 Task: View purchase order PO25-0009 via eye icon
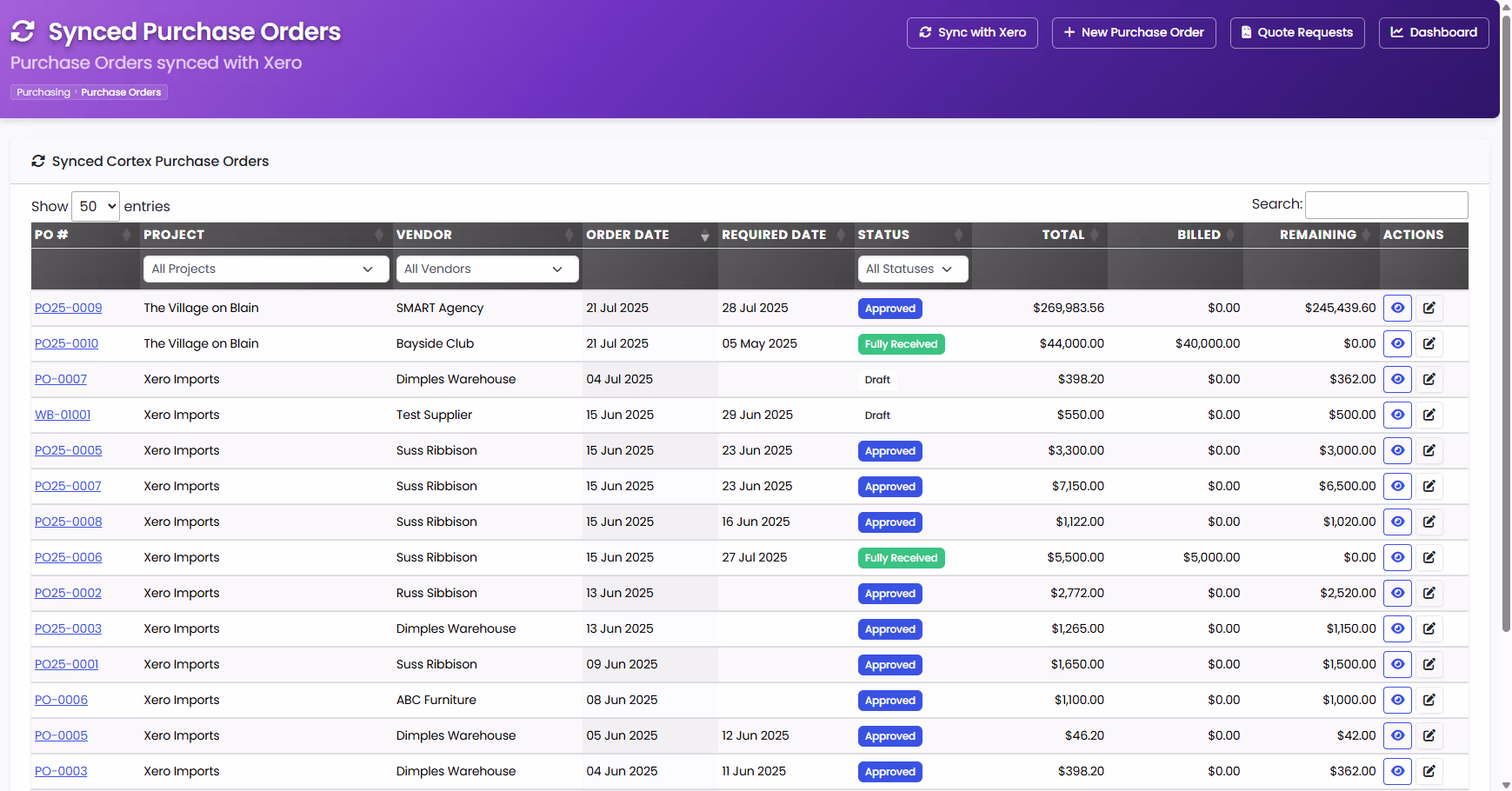pos(1397,308)
